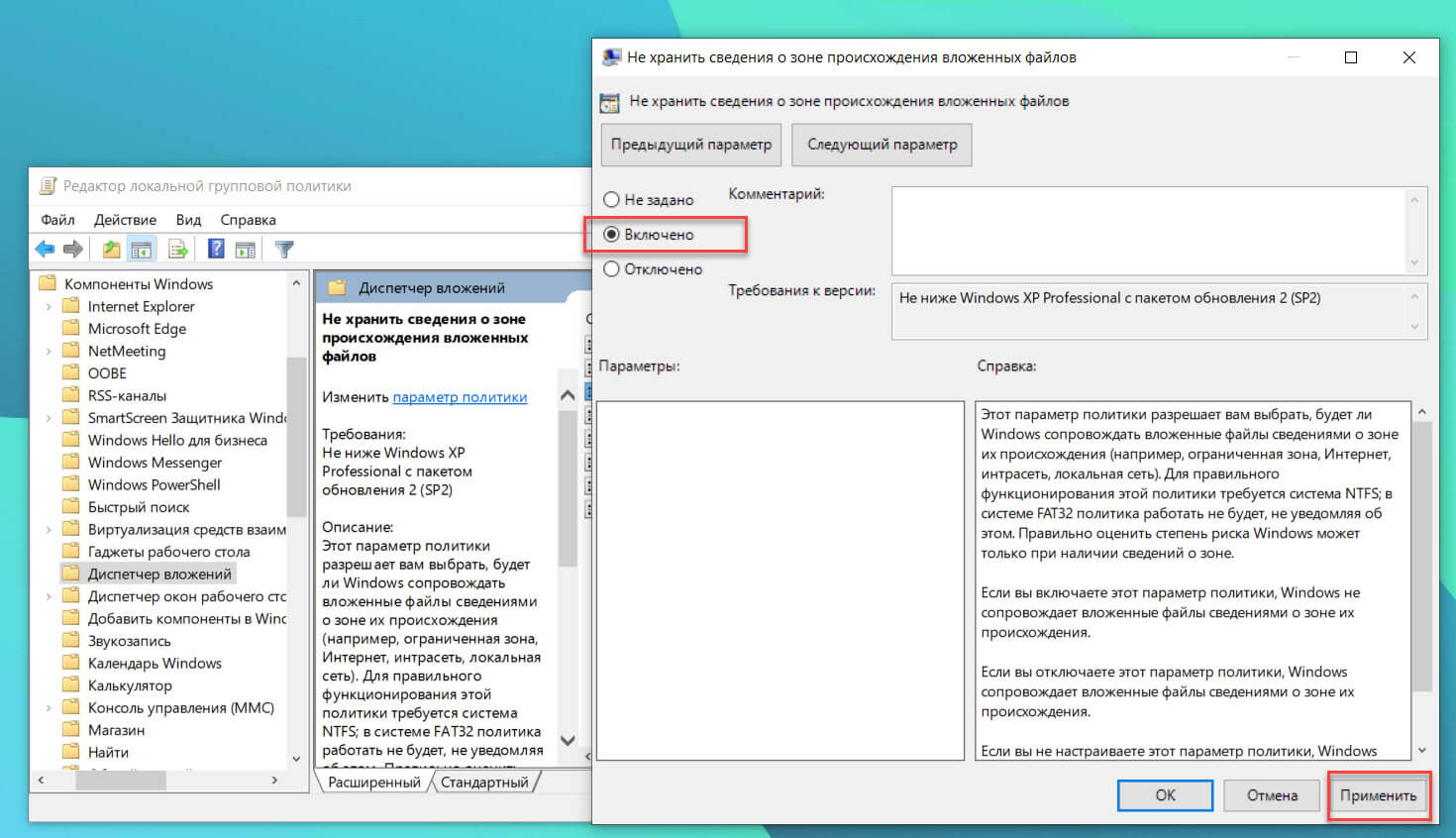Open the Справка menu
This screenshot has height=838, width=1456.
point(248,220)
